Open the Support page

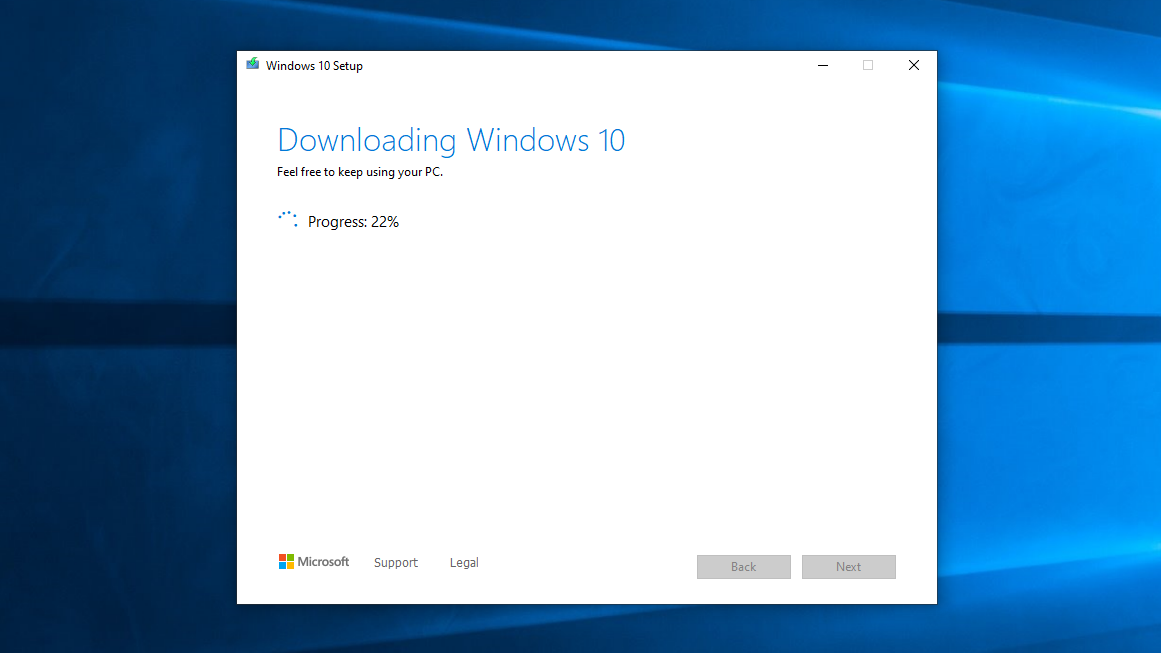click(395, 562)
